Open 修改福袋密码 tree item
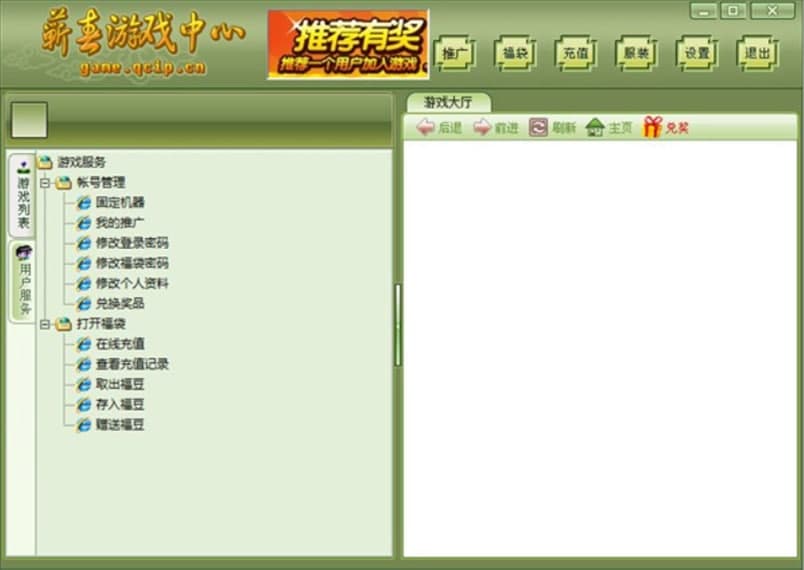The image size is (804, 570). [132, 263]
